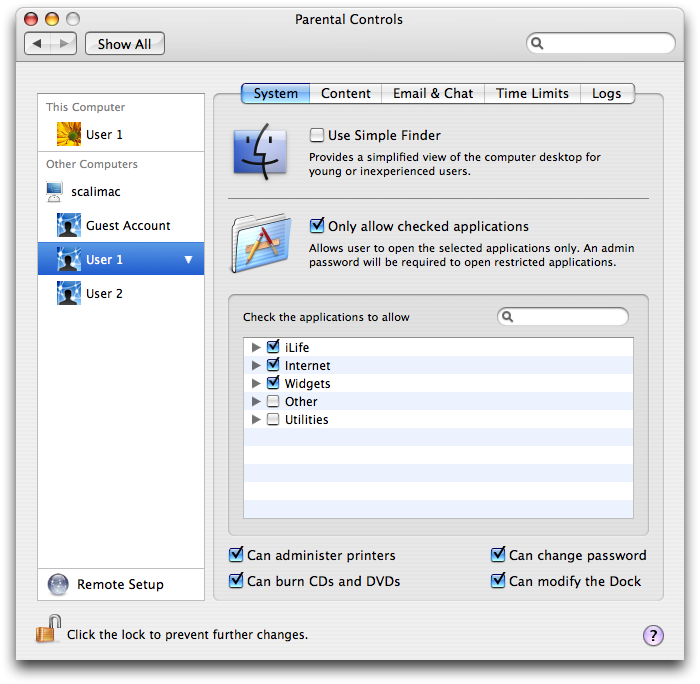Uncheck Only allow checked applications

pyautogui.click(x=317, y=225)
